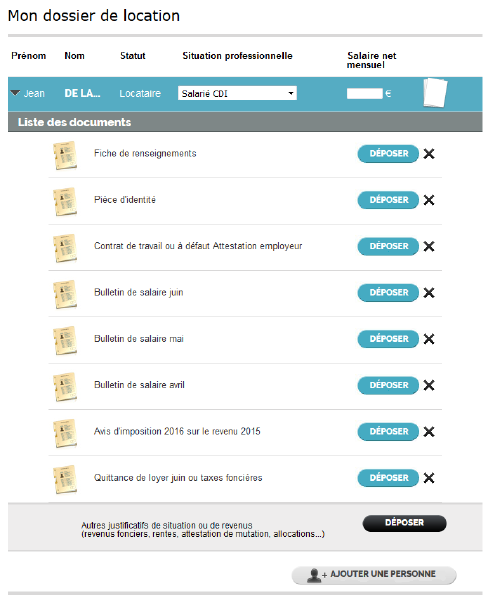The height and width of the screenshot is (600, 488).
Task: Click the Fiche de renseignements document icon
Action: coord(65,155)
